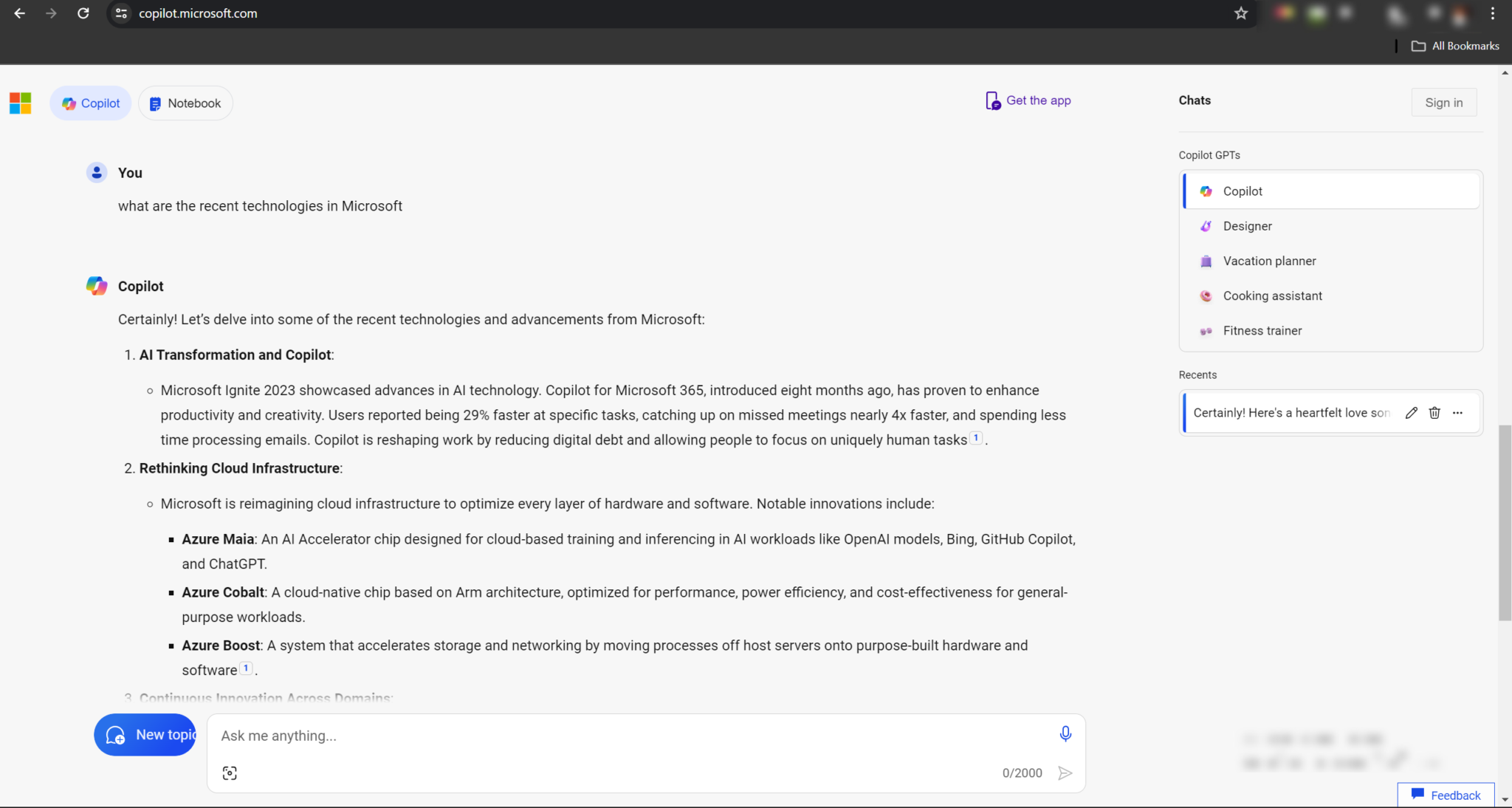Viewport: 1512px width, 808px height.
Task: Send Feedback using the feedback button
Action: (1445, 795)
